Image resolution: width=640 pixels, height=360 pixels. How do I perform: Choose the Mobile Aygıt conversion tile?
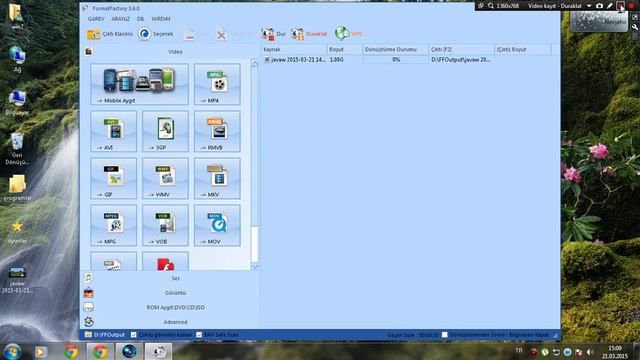point(140,84)
